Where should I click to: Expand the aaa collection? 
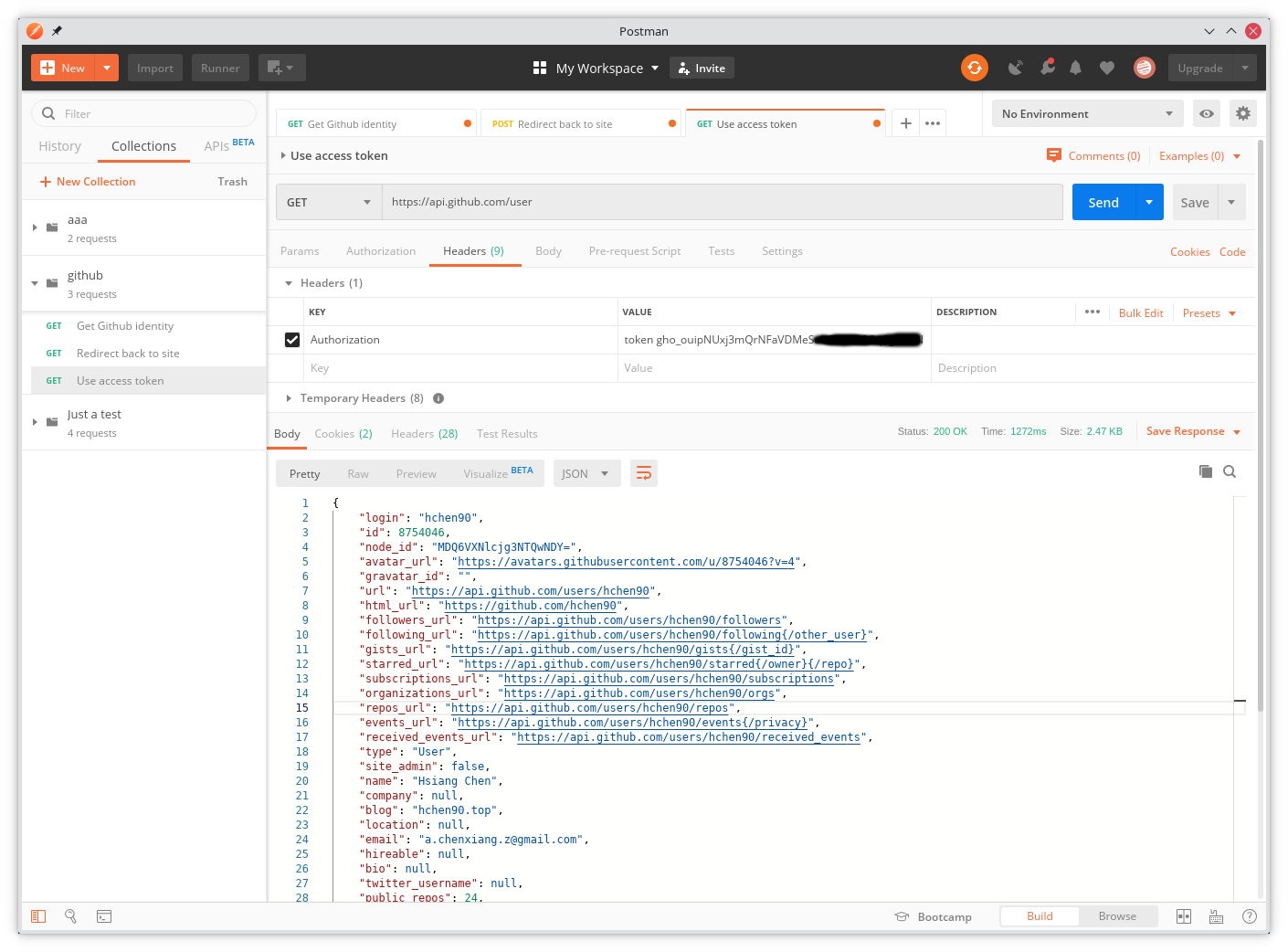35,227
